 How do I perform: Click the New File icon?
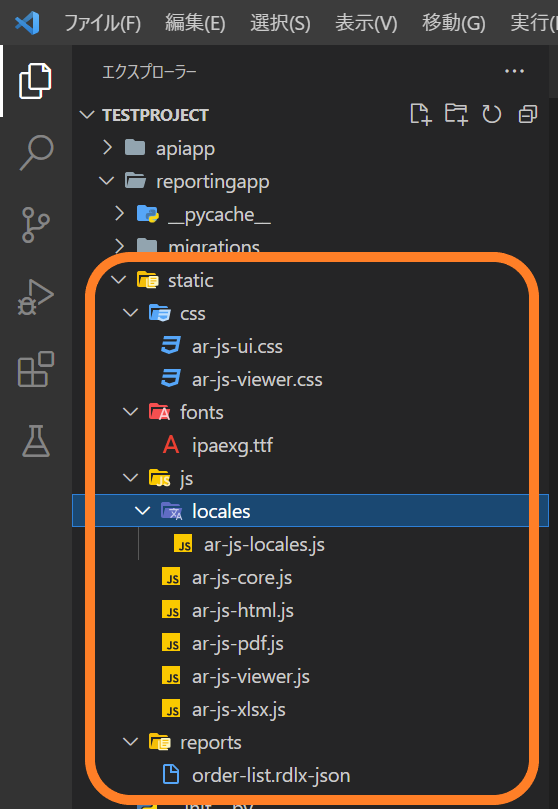[420, 114]
